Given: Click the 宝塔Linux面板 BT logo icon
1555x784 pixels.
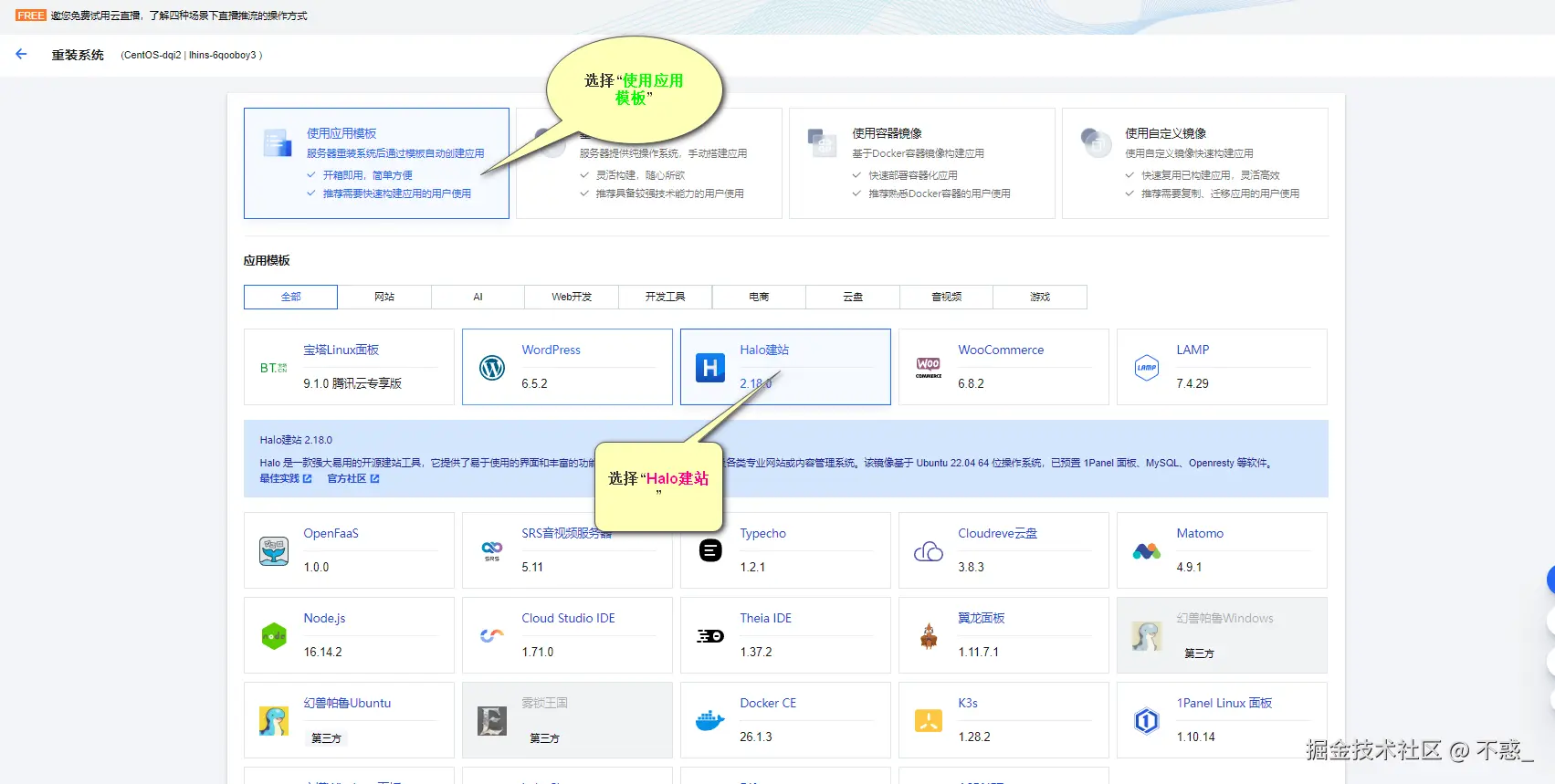Looking at the screenshot, I should [x=273, y=368].
